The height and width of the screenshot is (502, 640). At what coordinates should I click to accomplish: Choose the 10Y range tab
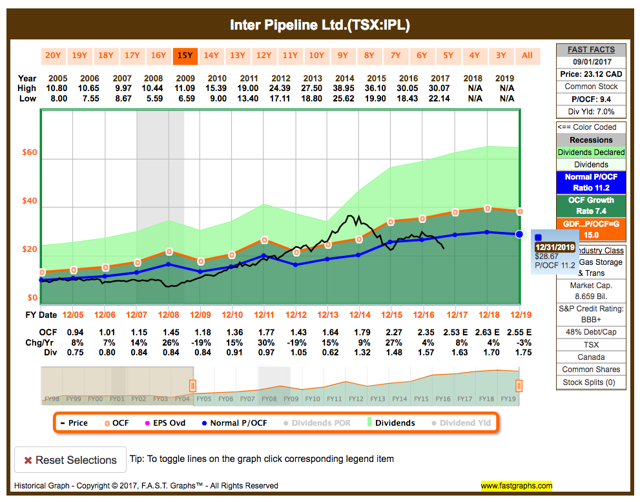pos(316,56)
